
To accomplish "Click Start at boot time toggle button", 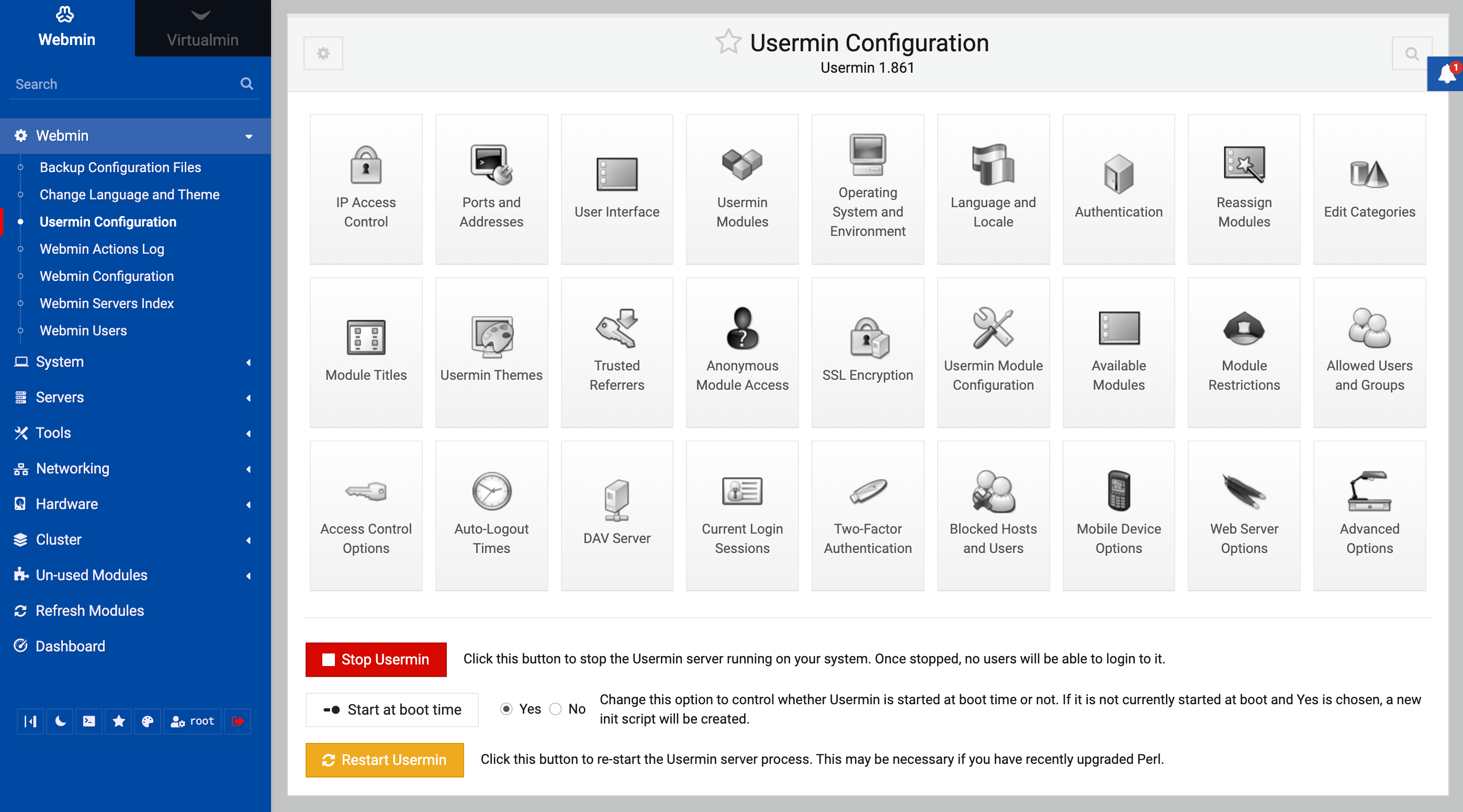I will point(392,709).
